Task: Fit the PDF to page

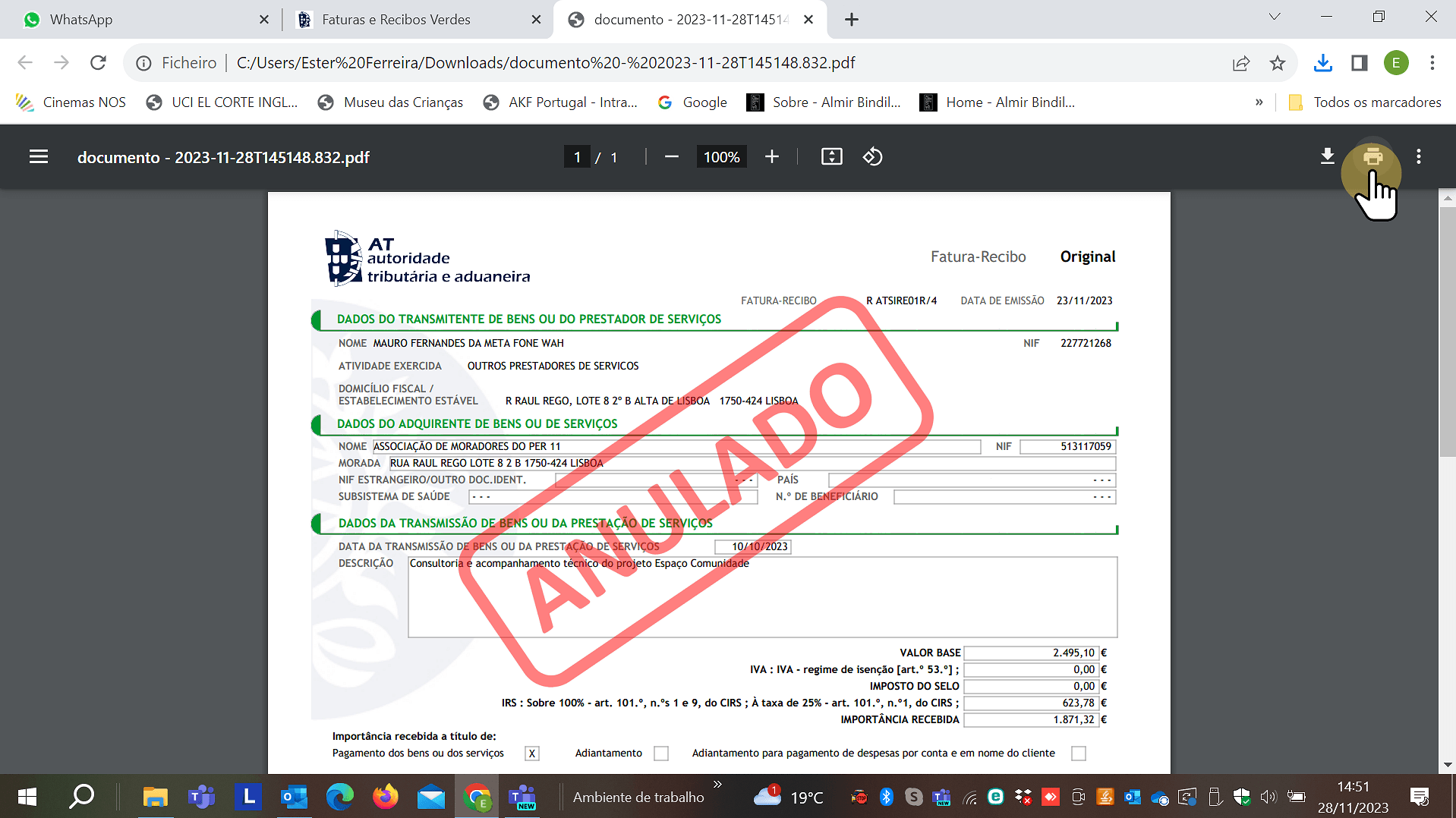Action: (831, 157)
